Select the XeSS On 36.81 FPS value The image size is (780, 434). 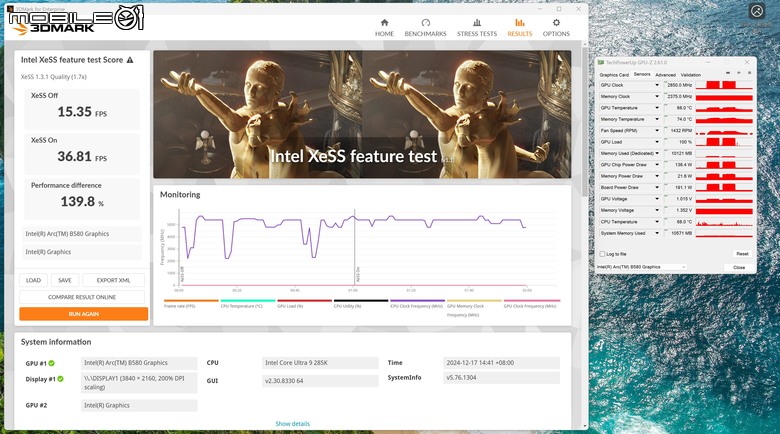[x=82, y=157]
